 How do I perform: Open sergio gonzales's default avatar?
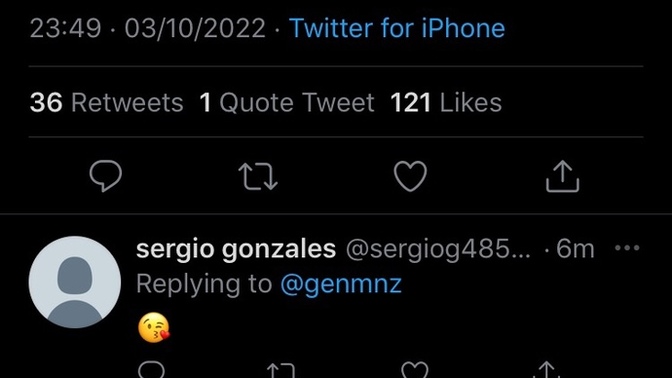click(x=75, y=282)
